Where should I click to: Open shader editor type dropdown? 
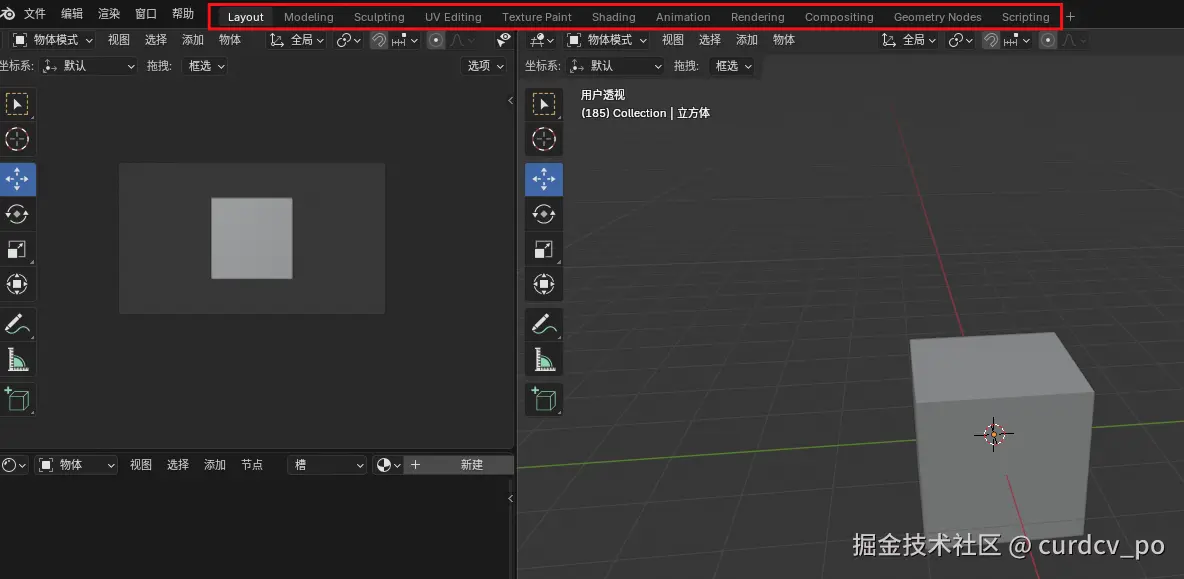click(14, 465)
